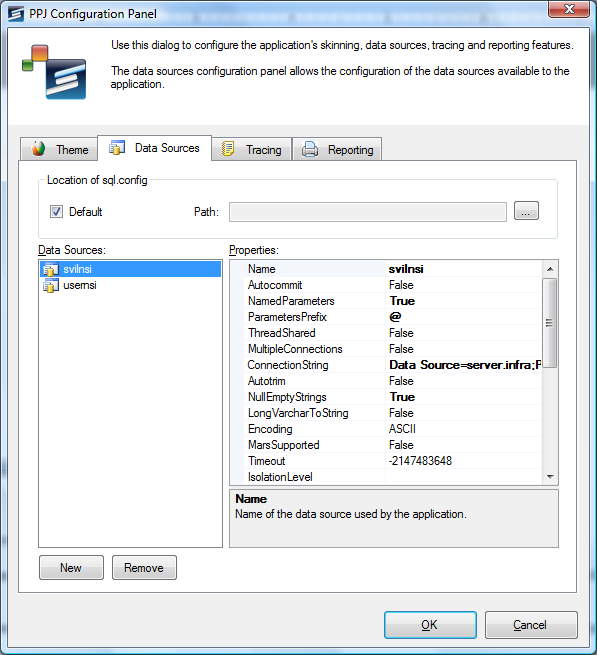Viewport: 597px width, 655px height.
Task: Edit the Autotrim value False
Action: (464, 381)
